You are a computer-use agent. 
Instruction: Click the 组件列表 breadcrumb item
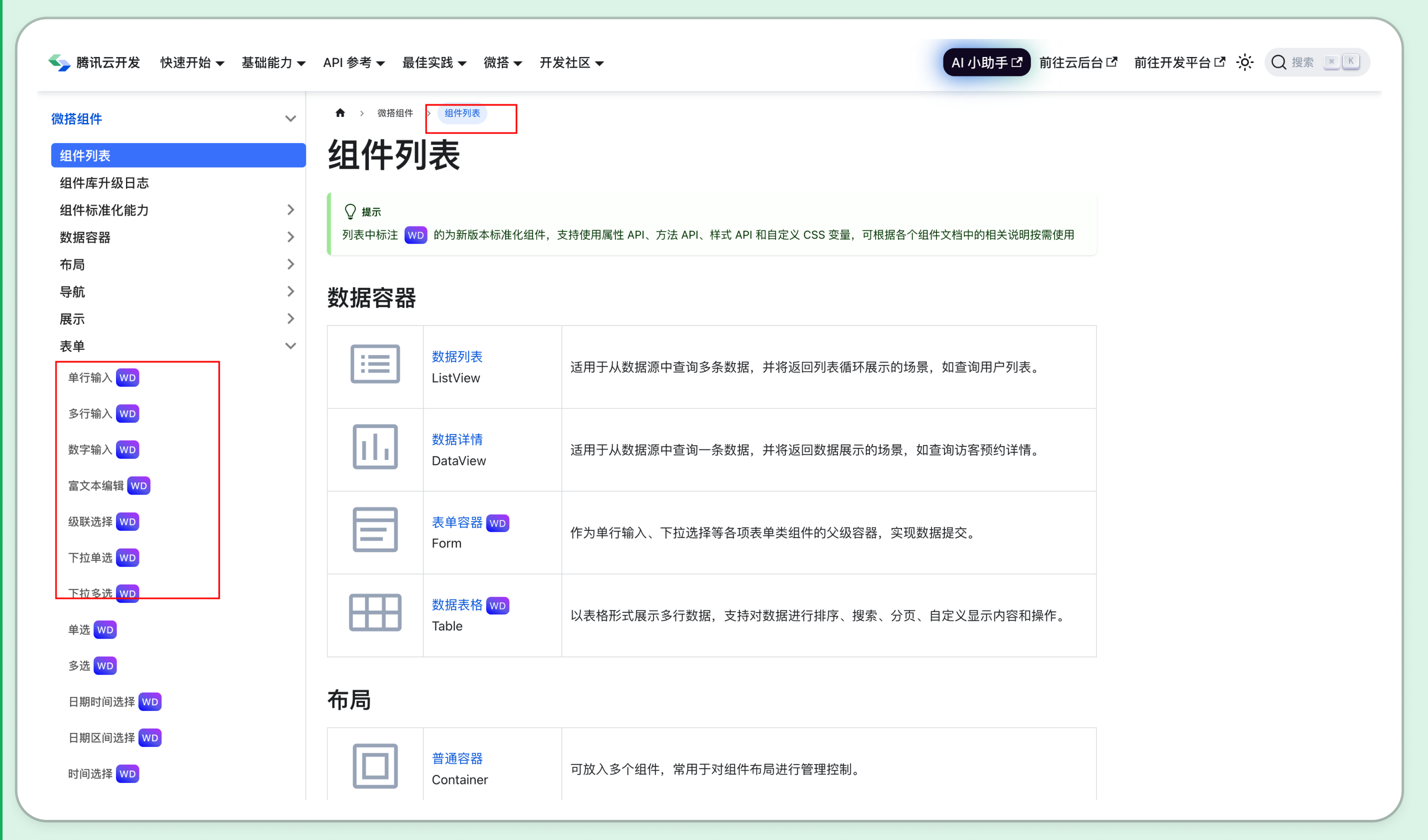tap(462, 113)
